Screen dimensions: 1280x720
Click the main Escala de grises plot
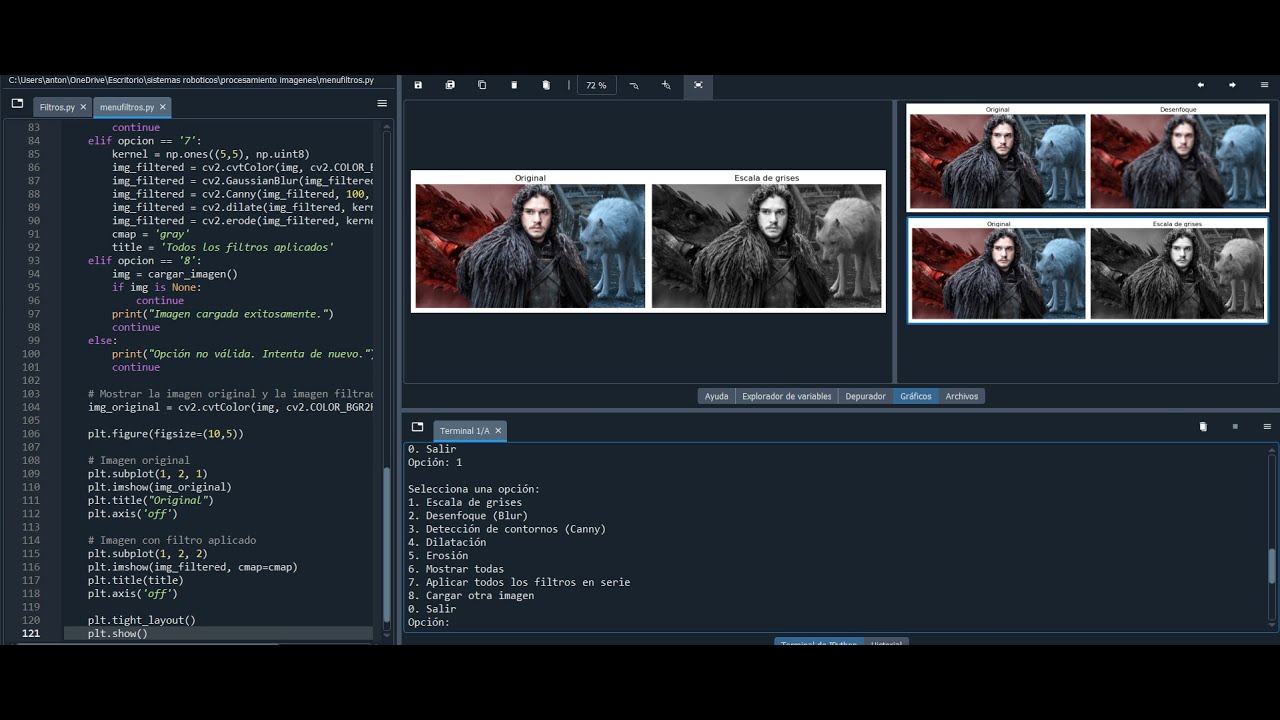[x=648, y=241]
